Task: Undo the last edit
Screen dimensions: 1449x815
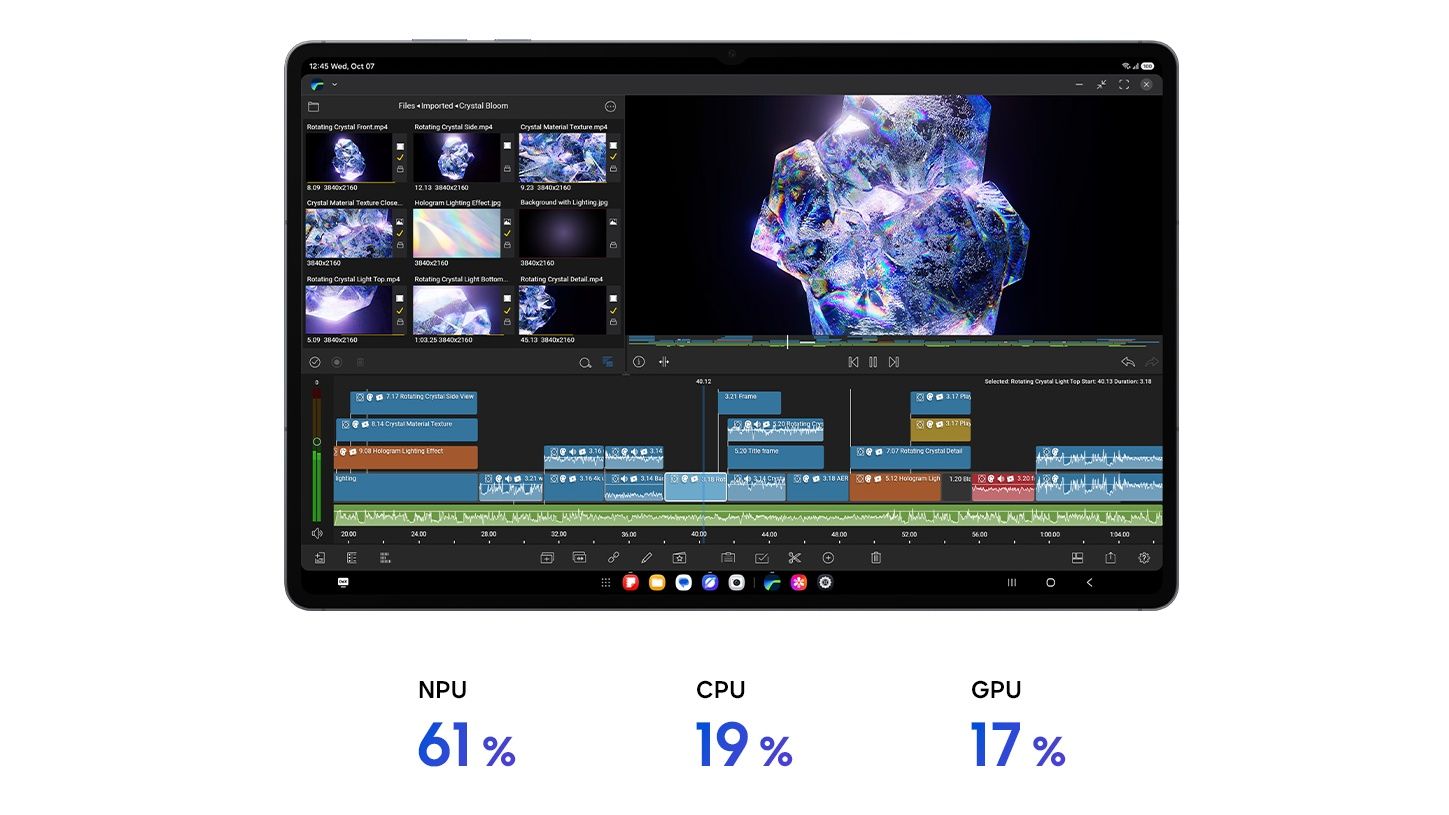Action: pos(1127,362)
